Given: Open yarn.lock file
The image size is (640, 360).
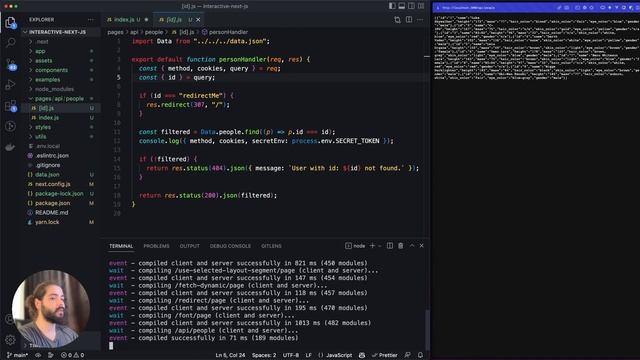Looking at the screenshot, I should click(47, 222).
